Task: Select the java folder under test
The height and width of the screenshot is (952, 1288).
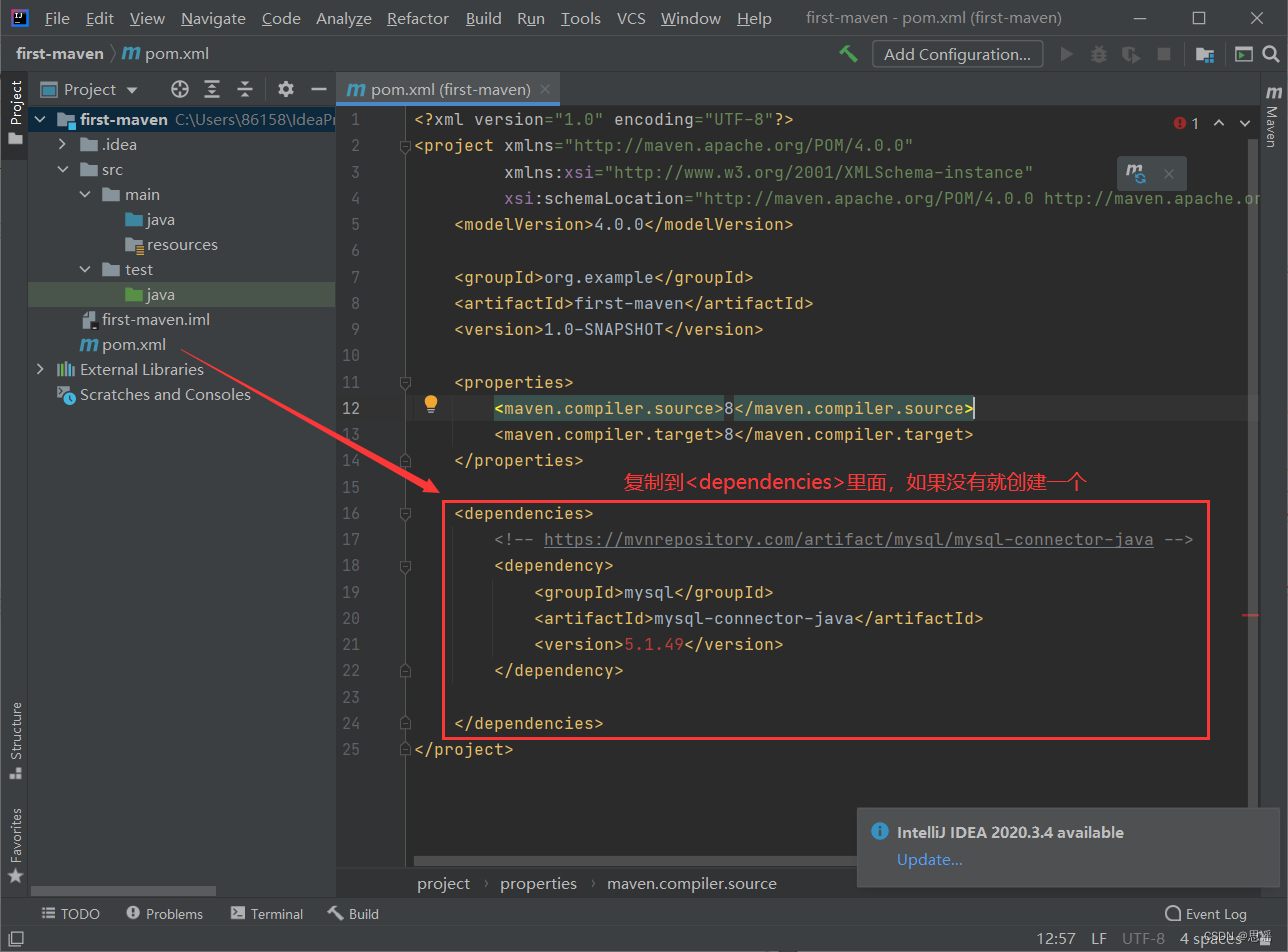Action: pyautogui.click(x=160, y=294)
